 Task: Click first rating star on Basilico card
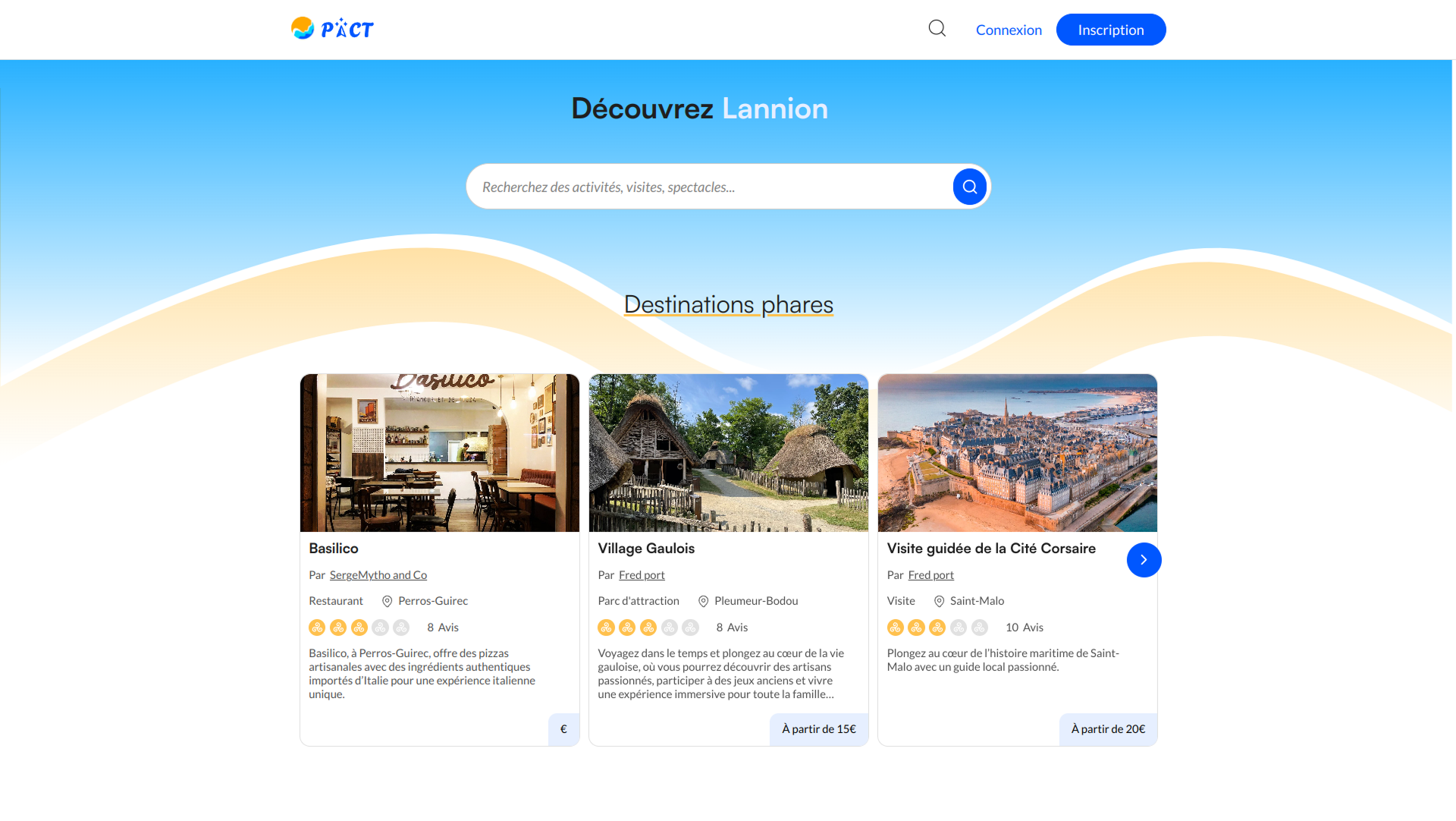[317, 628]
